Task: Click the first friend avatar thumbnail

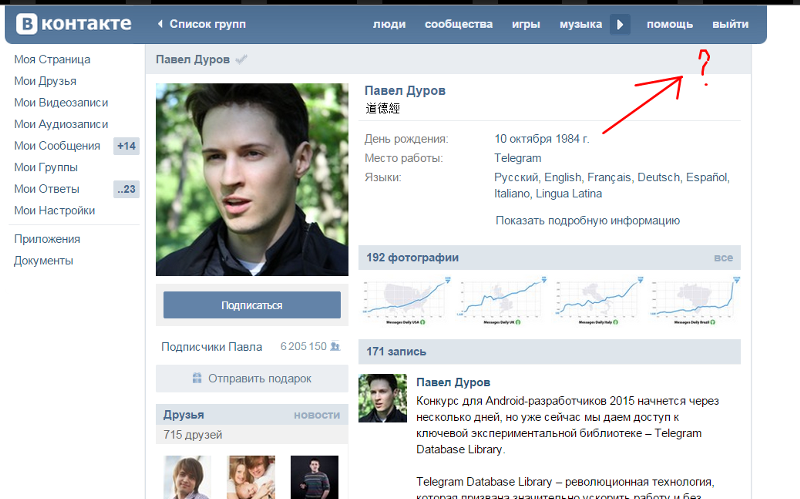Action: [188, 477]
